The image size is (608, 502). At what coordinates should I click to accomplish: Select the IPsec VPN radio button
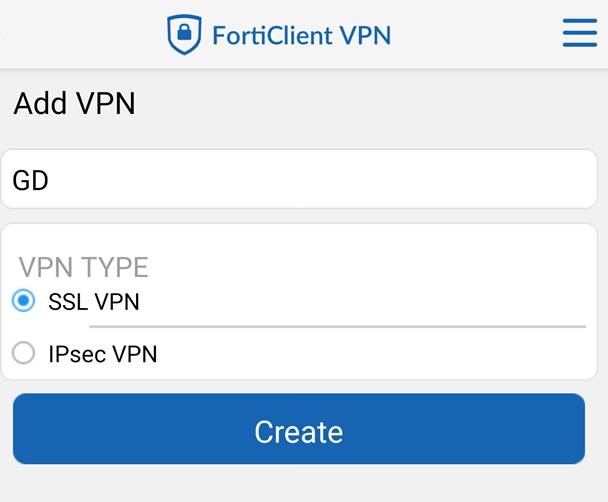tap(24, 353)
